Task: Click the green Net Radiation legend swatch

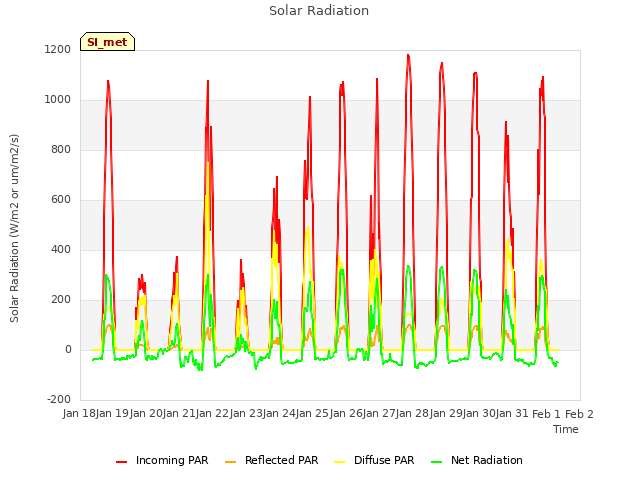Action: click(x=436, y=462)
